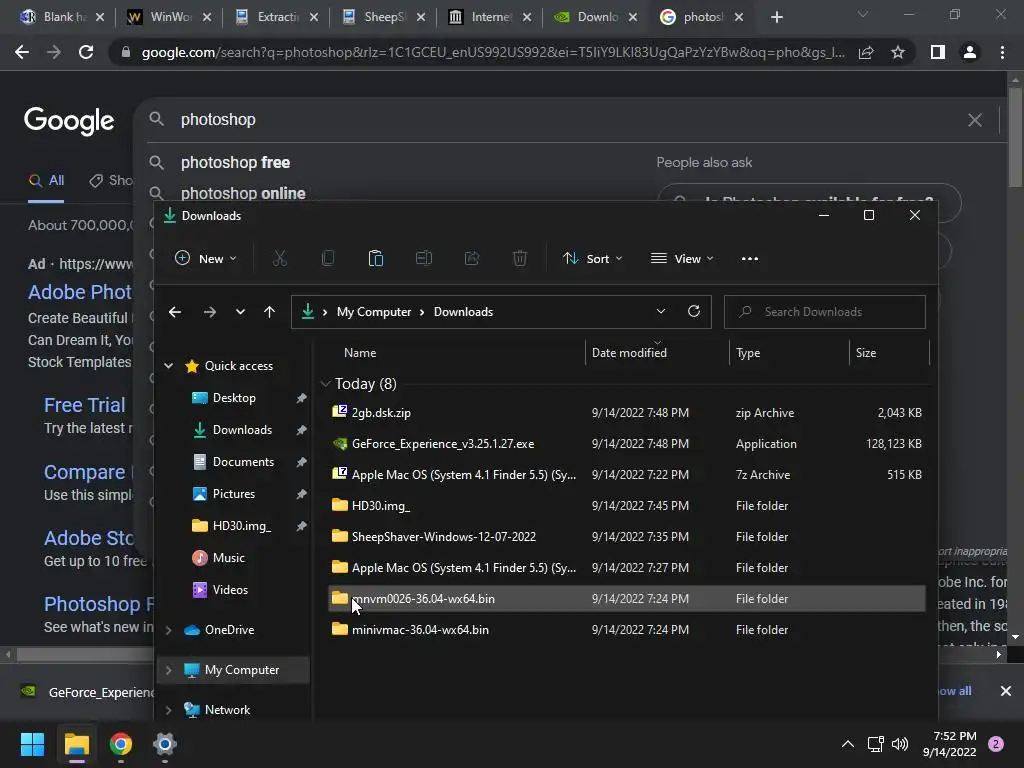Open Chrome from the taskbar
The width and height of the screenshot is (1024, 768).
click(x=121, y=744)
